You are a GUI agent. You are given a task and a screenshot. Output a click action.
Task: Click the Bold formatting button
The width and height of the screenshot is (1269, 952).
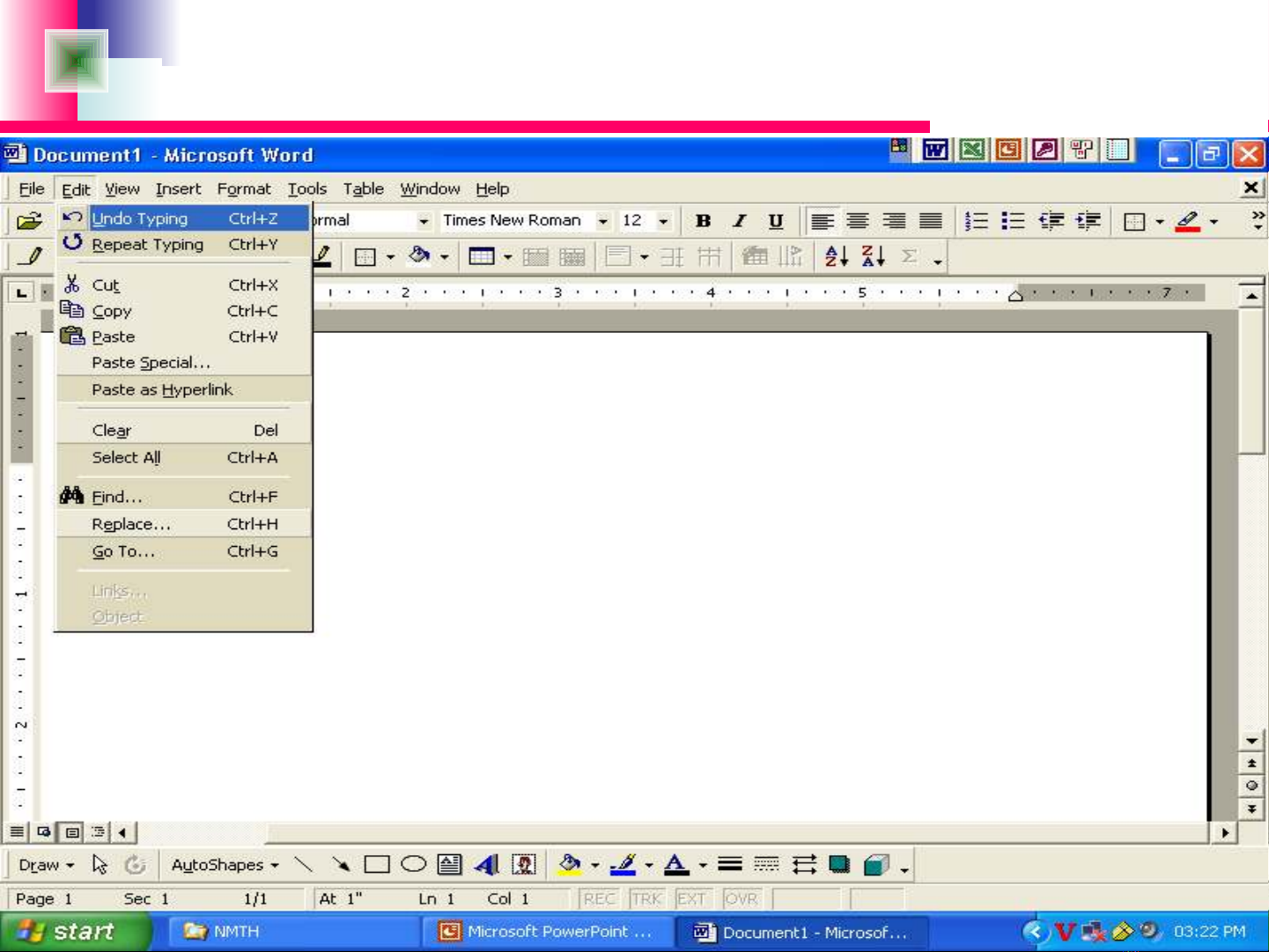pos(703,221)
